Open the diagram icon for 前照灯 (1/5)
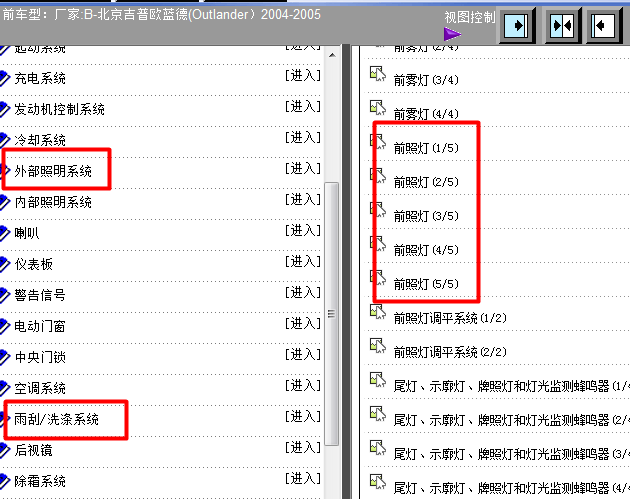This screenshot has width=630, height=499. click(378, 141)
